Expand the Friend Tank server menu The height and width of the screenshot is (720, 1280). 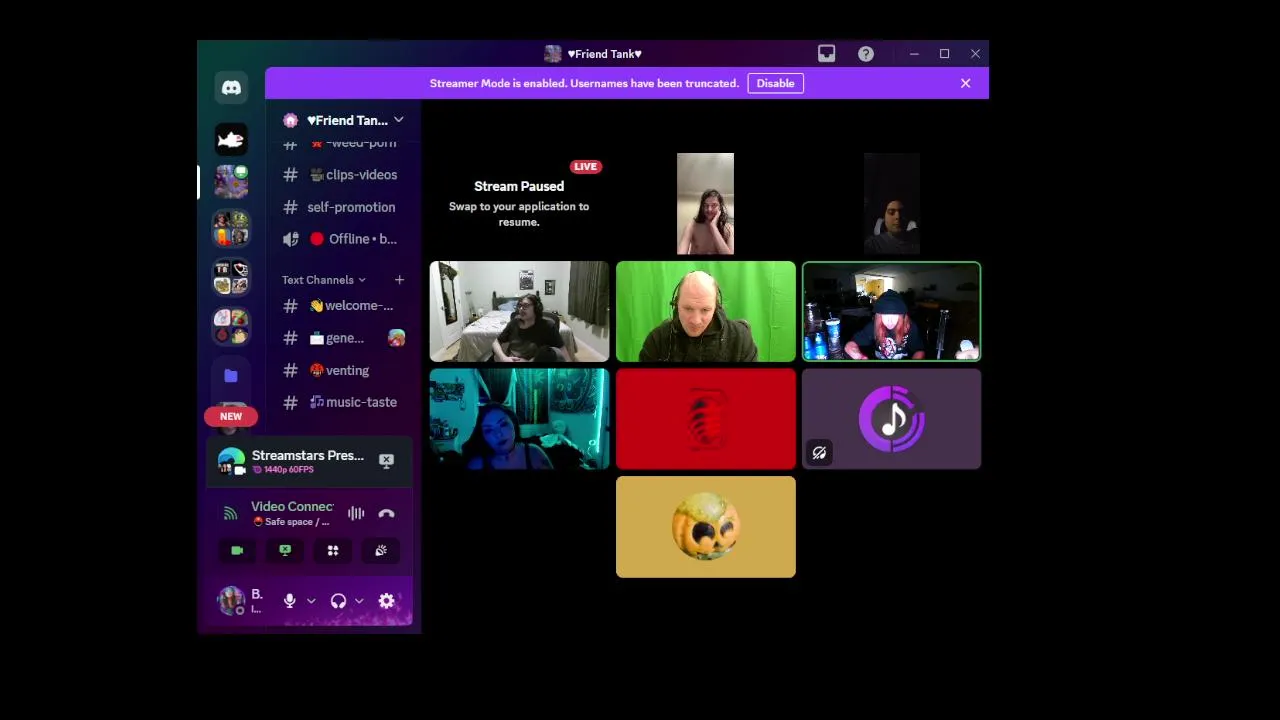(344, 120)
